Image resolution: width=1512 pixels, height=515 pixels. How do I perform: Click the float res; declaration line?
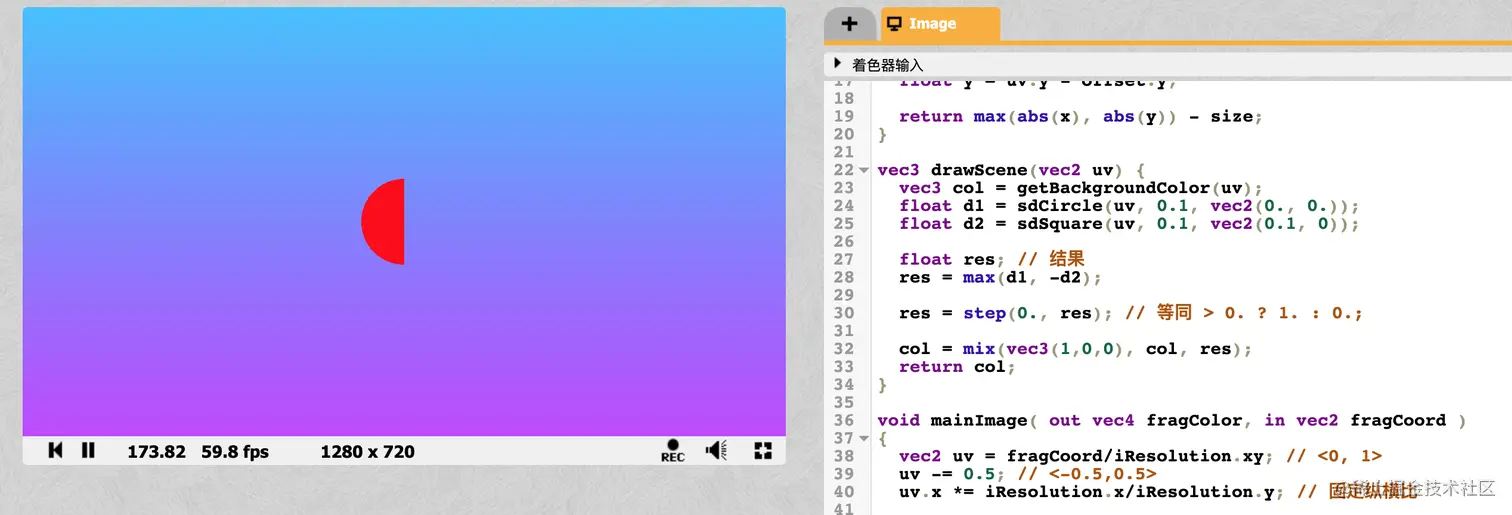992,259
